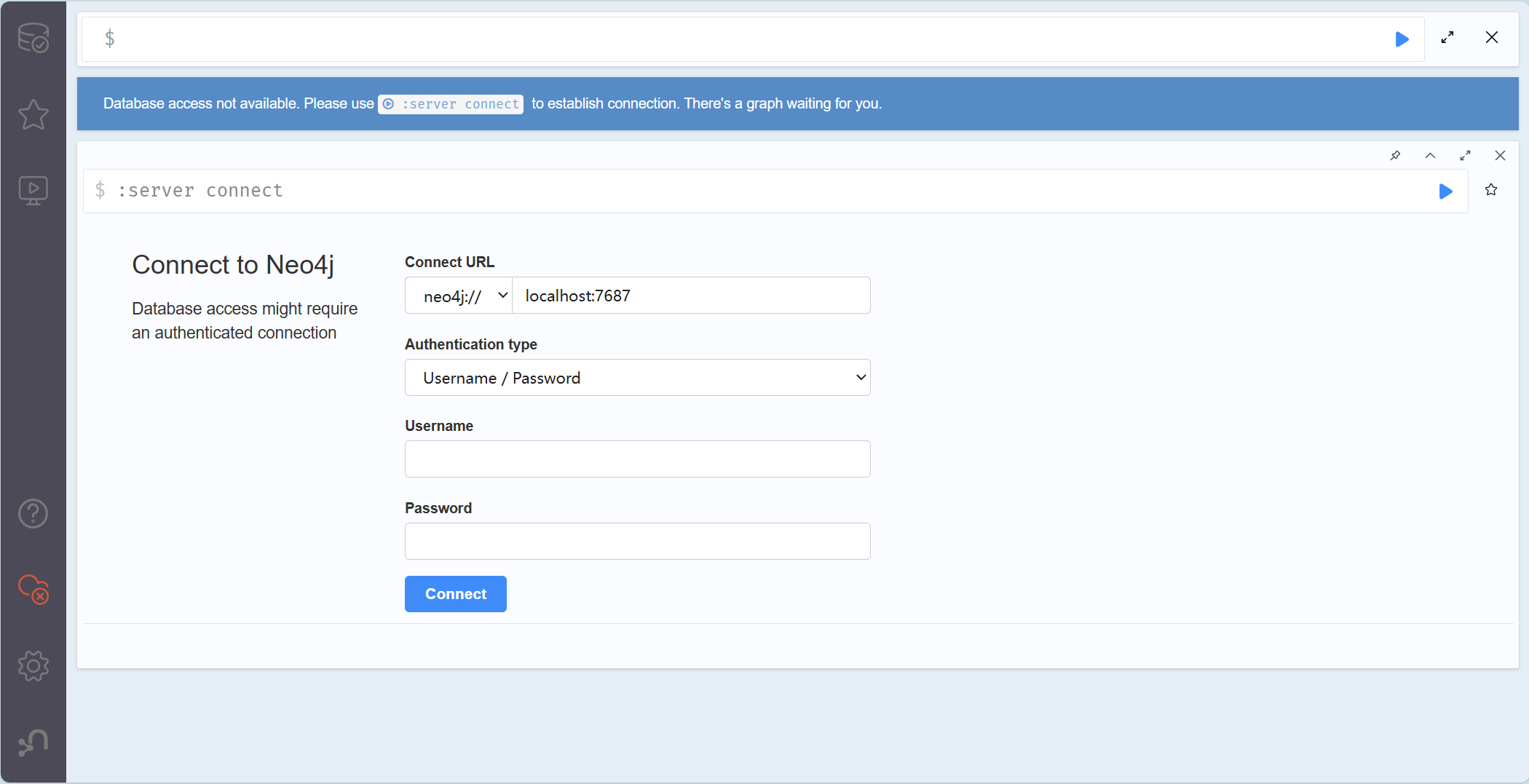Click the Connect to Neo4j heading
1529x784 pixels.
[x=233, y=265]
